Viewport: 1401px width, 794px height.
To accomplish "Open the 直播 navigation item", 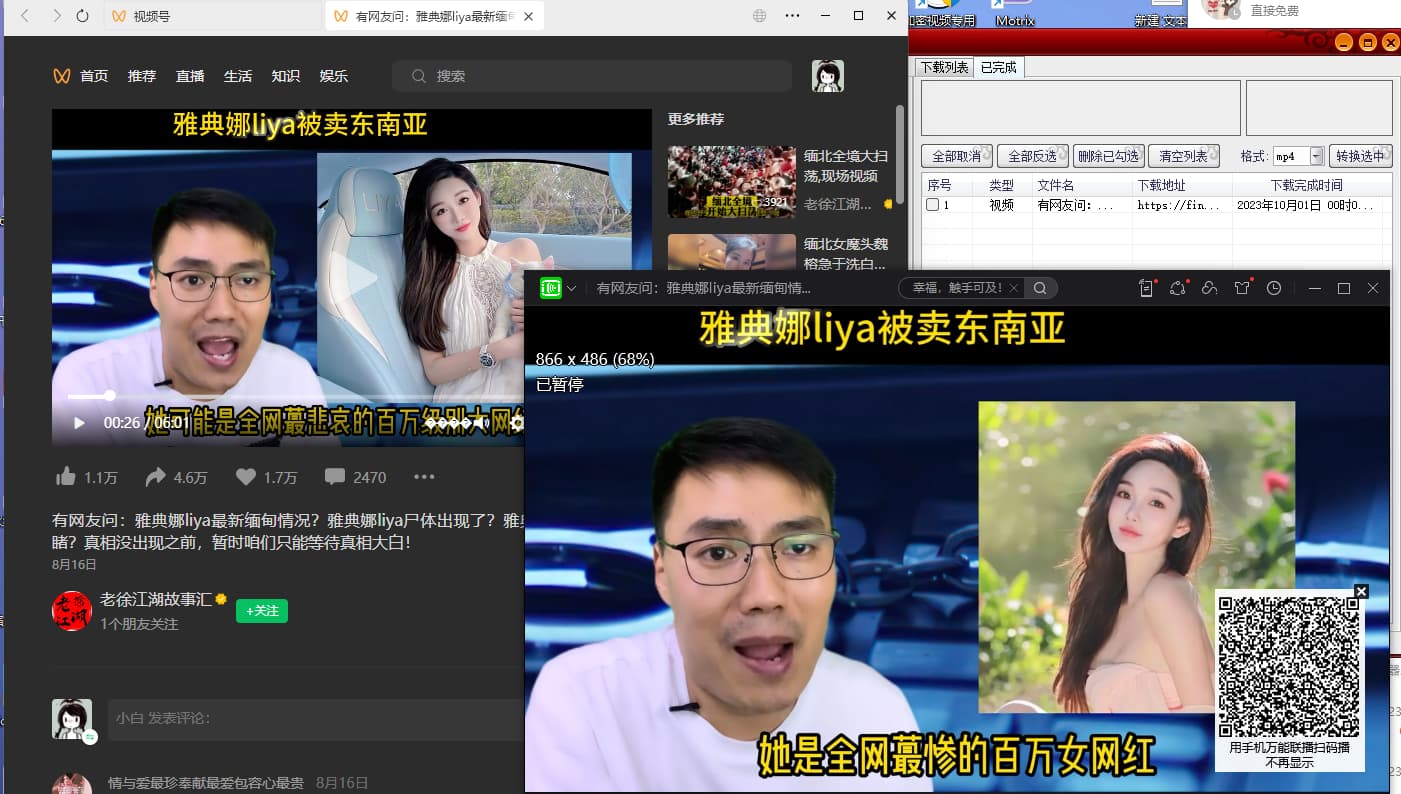I will [x=190, y=76].
